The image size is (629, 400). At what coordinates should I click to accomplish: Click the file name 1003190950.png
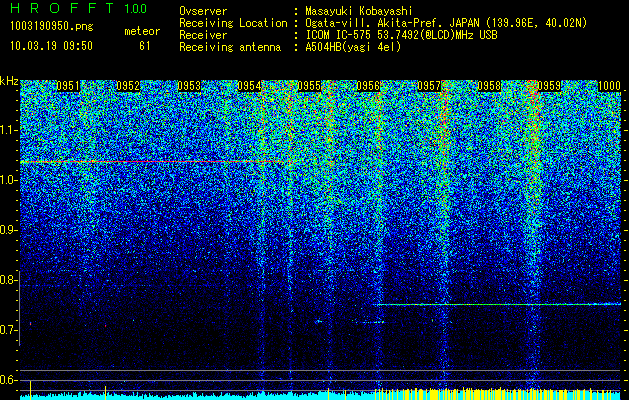[52, 26]
